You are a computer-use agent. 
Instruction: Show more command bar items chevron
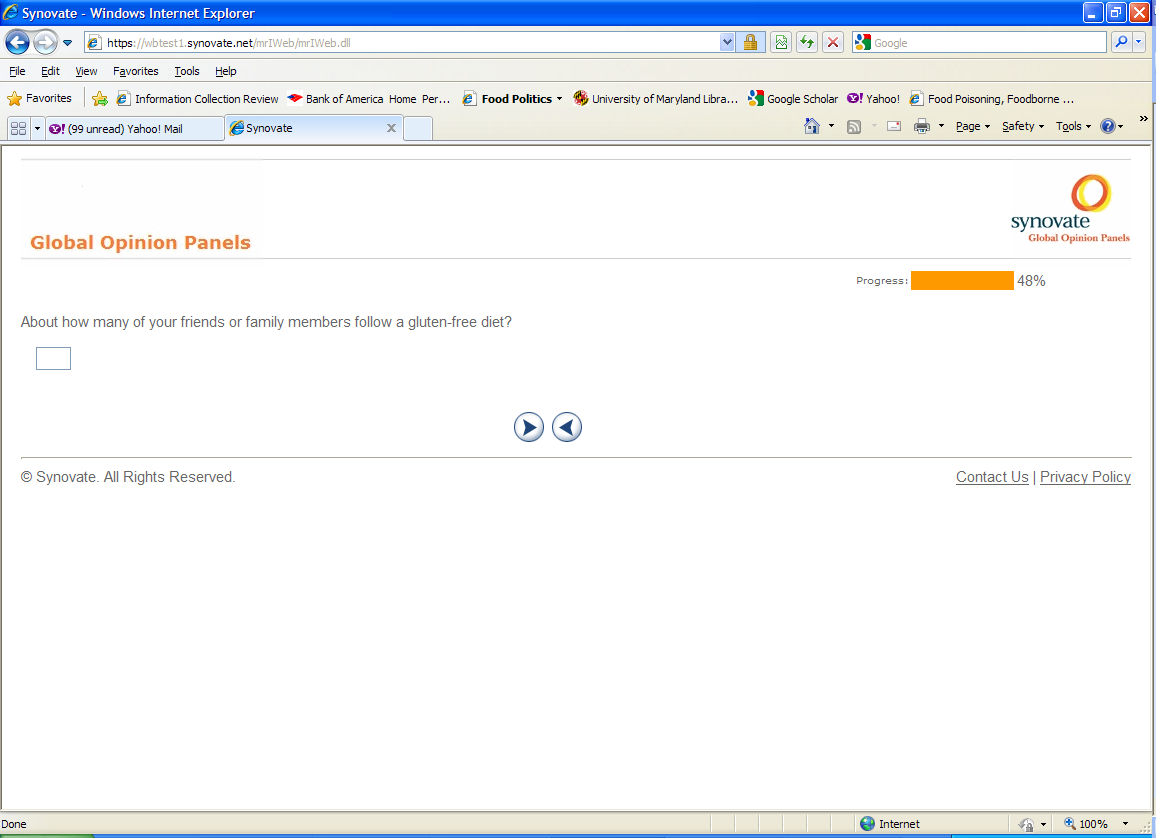tap(1143, 119)
